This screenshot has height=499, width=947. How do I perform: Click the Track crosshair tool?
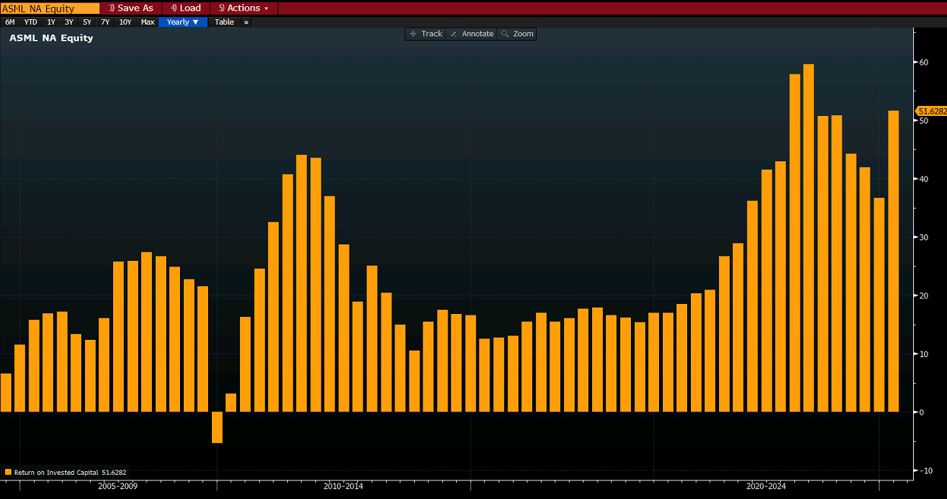(x=426, y=34)
